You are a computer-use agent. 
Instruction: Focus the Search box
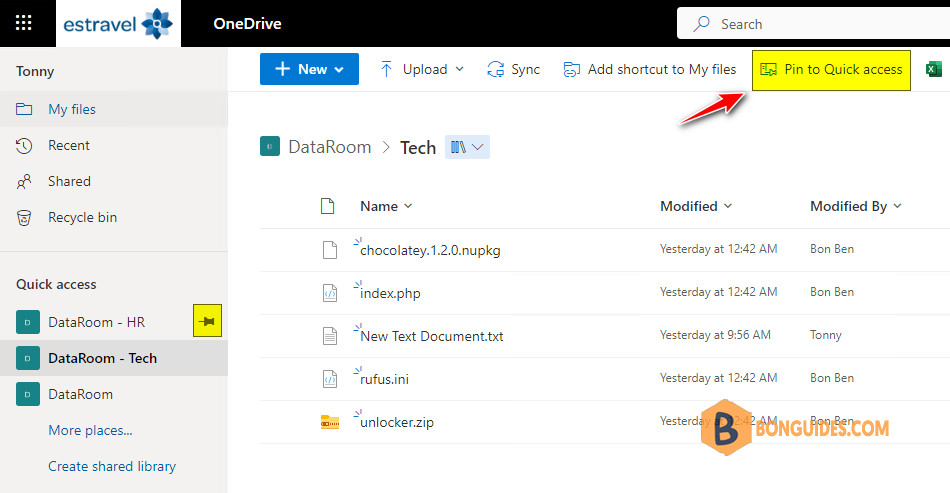click(813, 24)
